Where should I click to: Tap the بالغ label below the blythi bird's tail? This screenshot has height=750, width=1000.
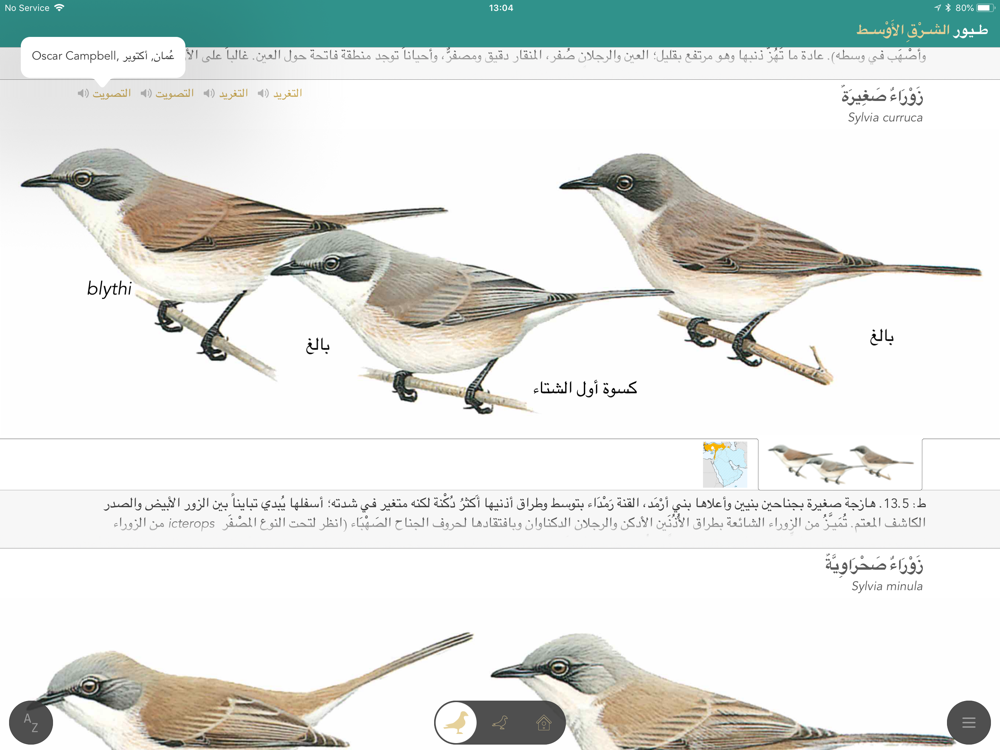(318, 346)
